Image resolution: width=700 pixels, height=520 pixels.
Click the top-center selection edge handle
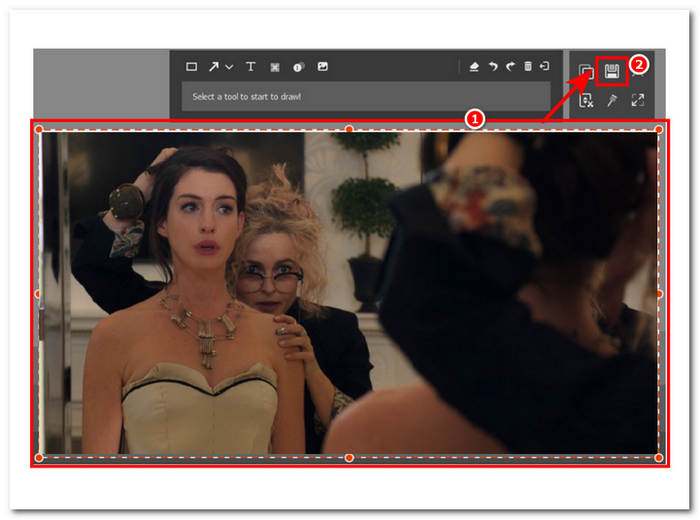click(x=349, y=129)
